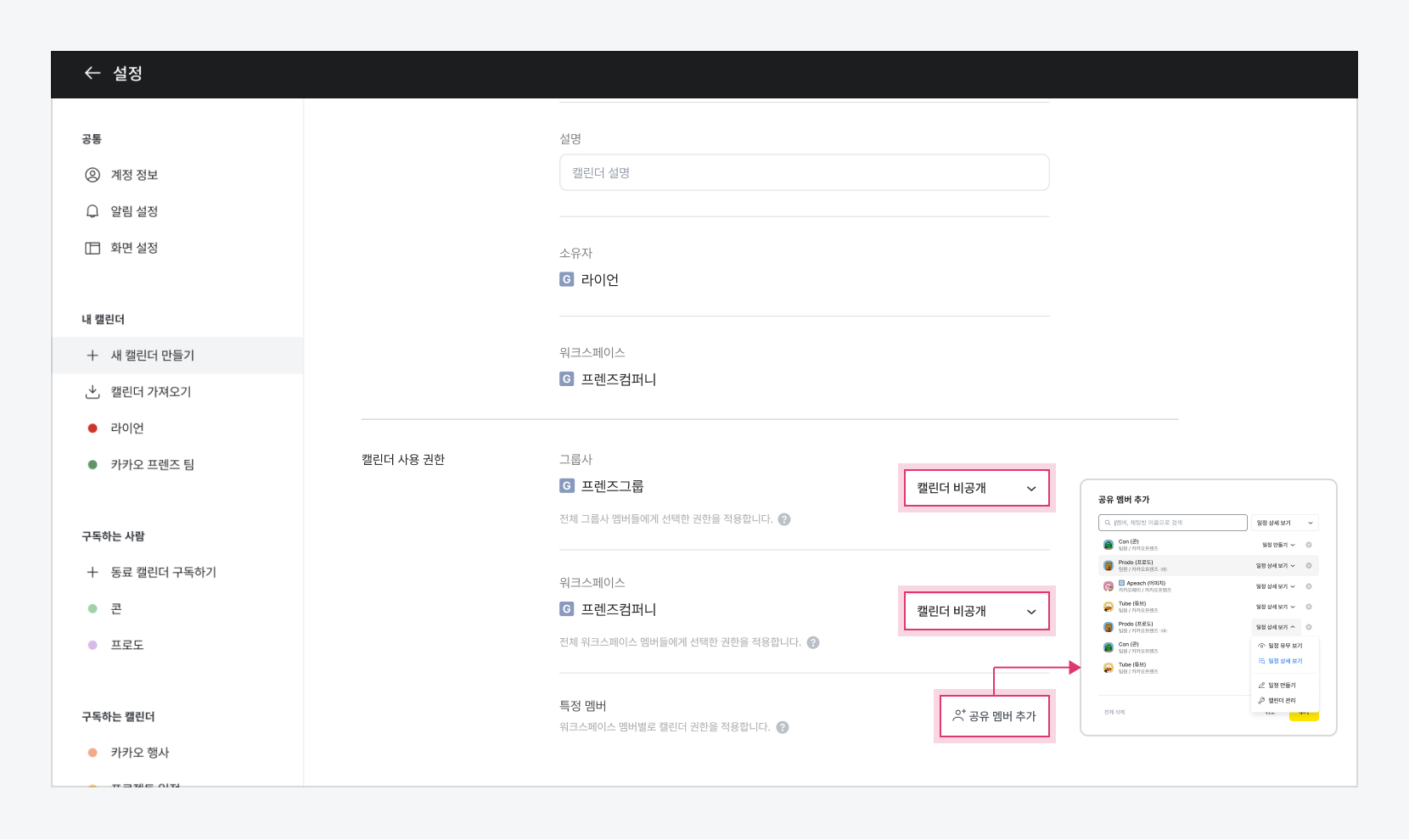Click the 캘린더 설명 input field
Screen dimensions: 1409x840
(x=804, y=173)
